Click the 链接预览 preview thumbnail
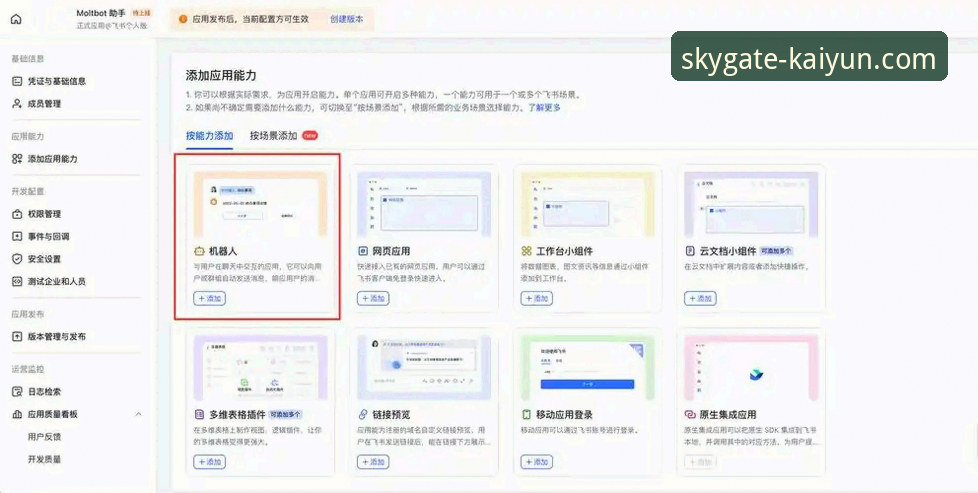 (424, 368)
